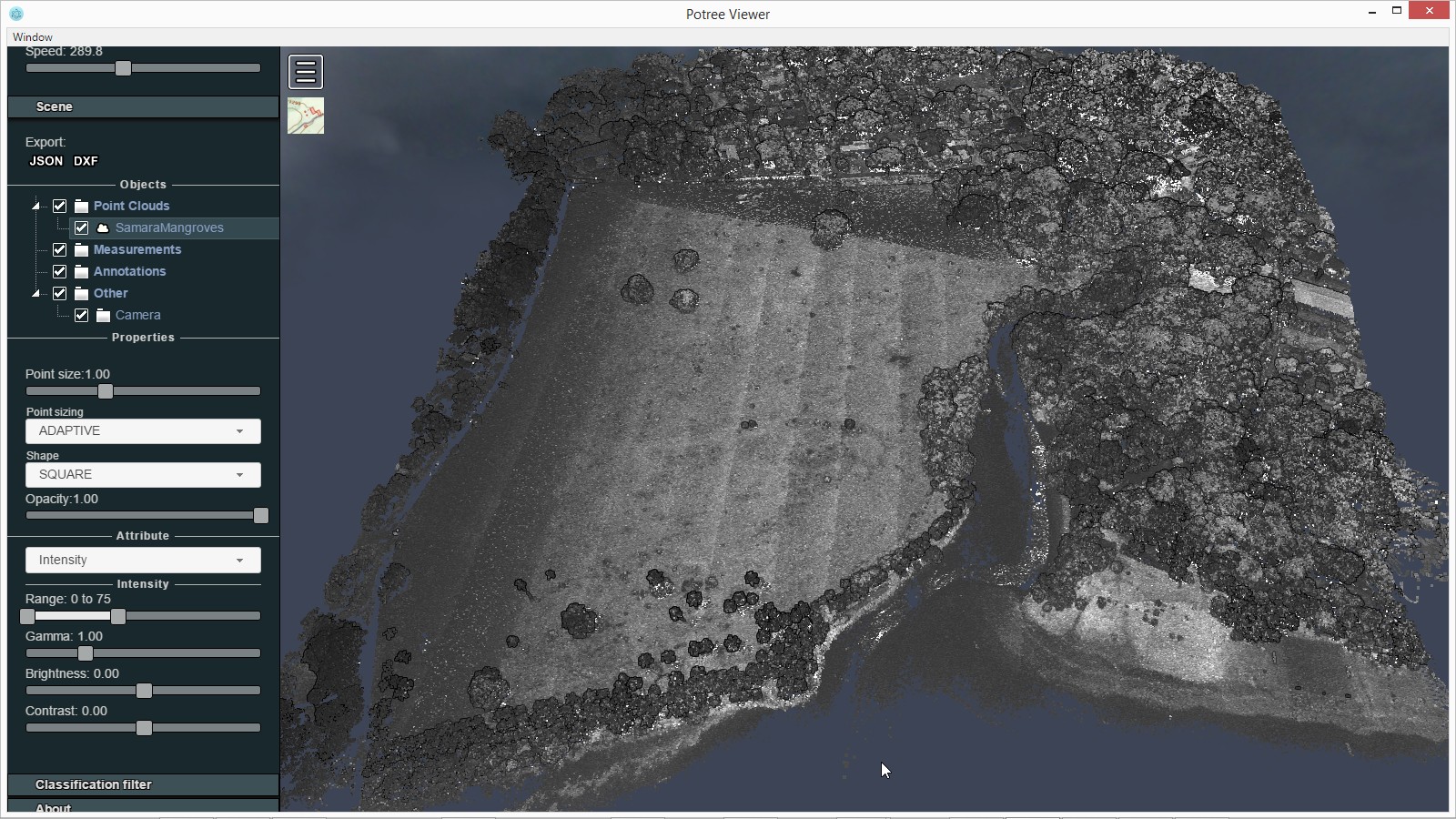Open the Window menu

[x=33, y=37]
